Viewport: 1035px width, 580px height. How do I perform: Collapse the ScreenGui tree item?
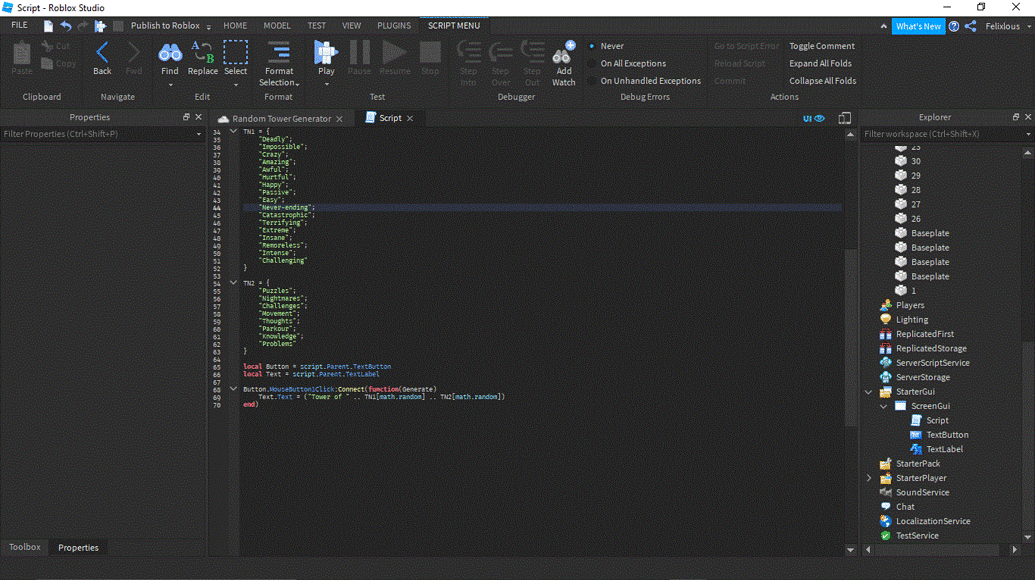(x=882, y=406)
